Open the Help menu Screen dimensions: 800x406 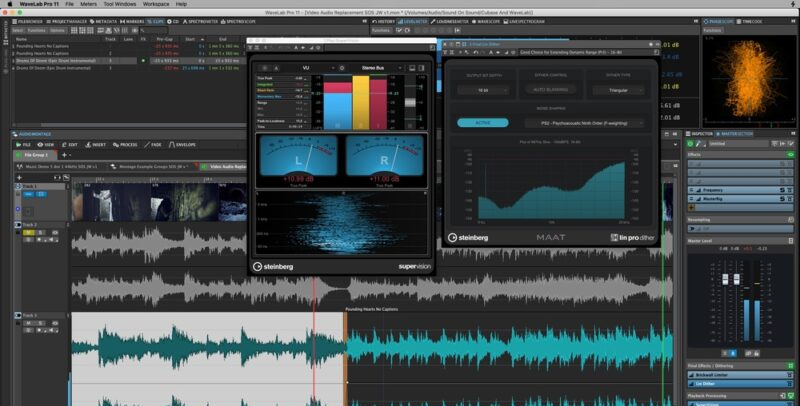pyautogui.click(x=181, y=4)
